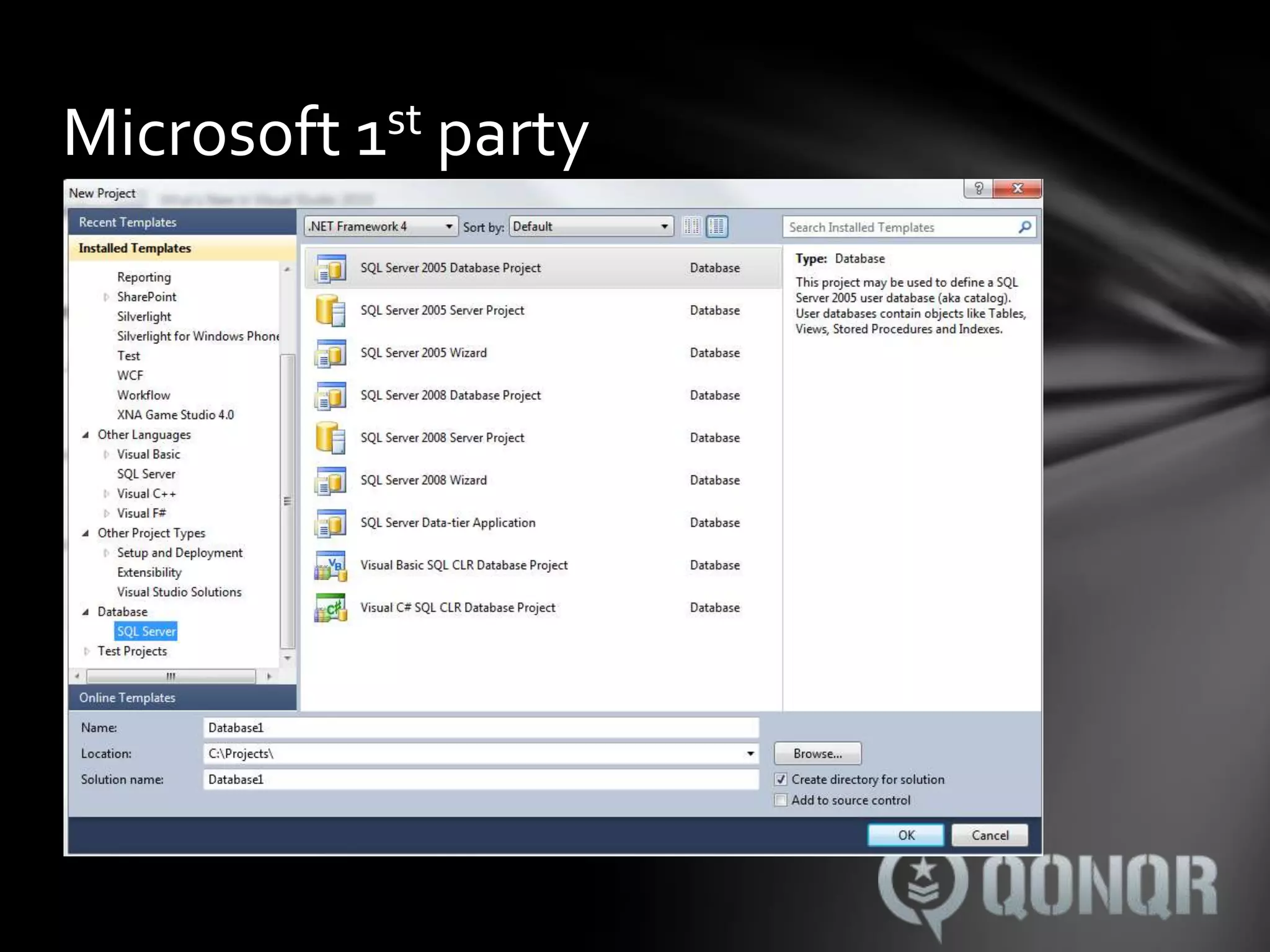Select Silverlight for Windows Phone category
The width and height of the screenshot is (1270, 952).
click(x=198, y=336)
